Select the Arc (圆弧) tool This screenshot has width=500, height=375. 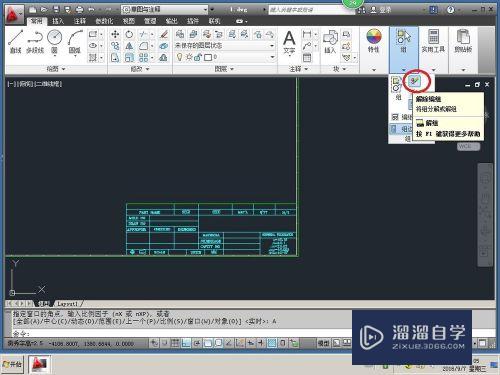(75, 41)
